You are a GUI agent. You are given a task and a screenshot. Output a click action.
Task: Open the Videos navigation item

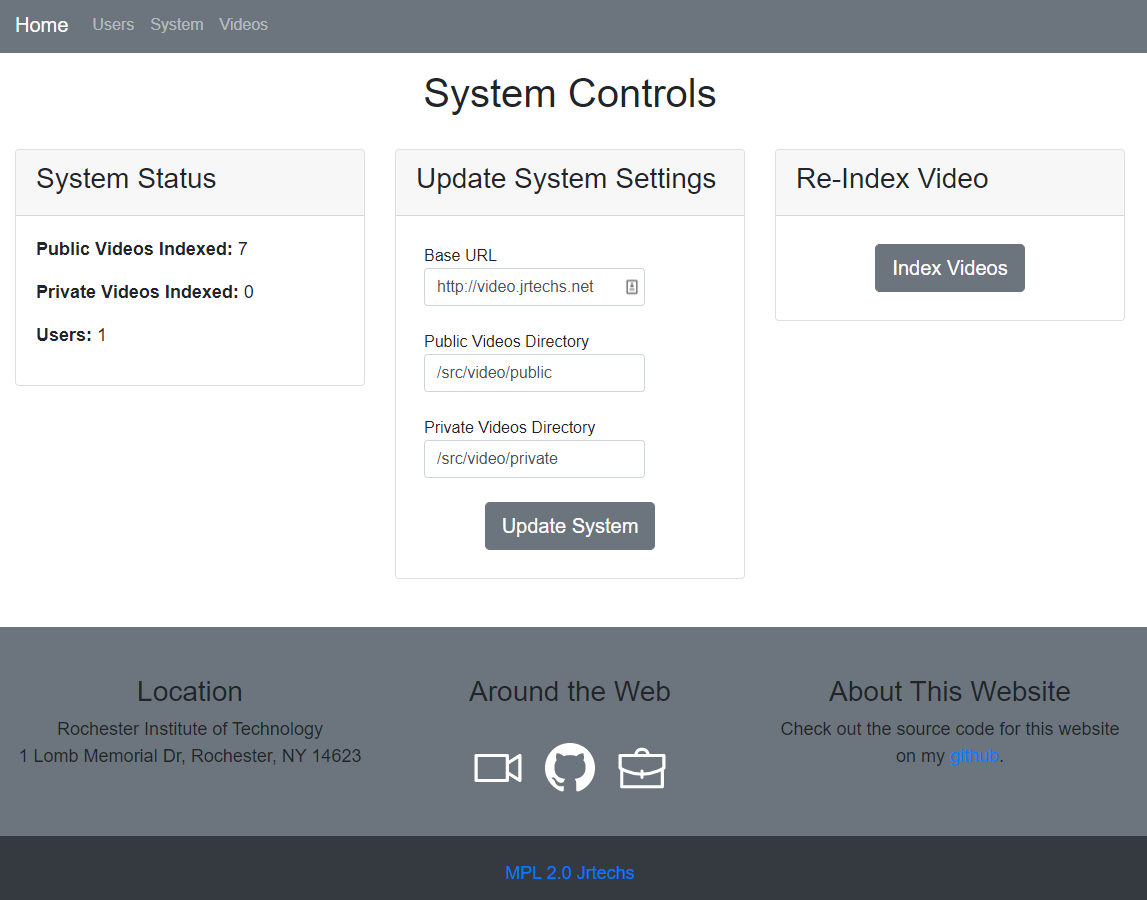(x=243, y=25)
